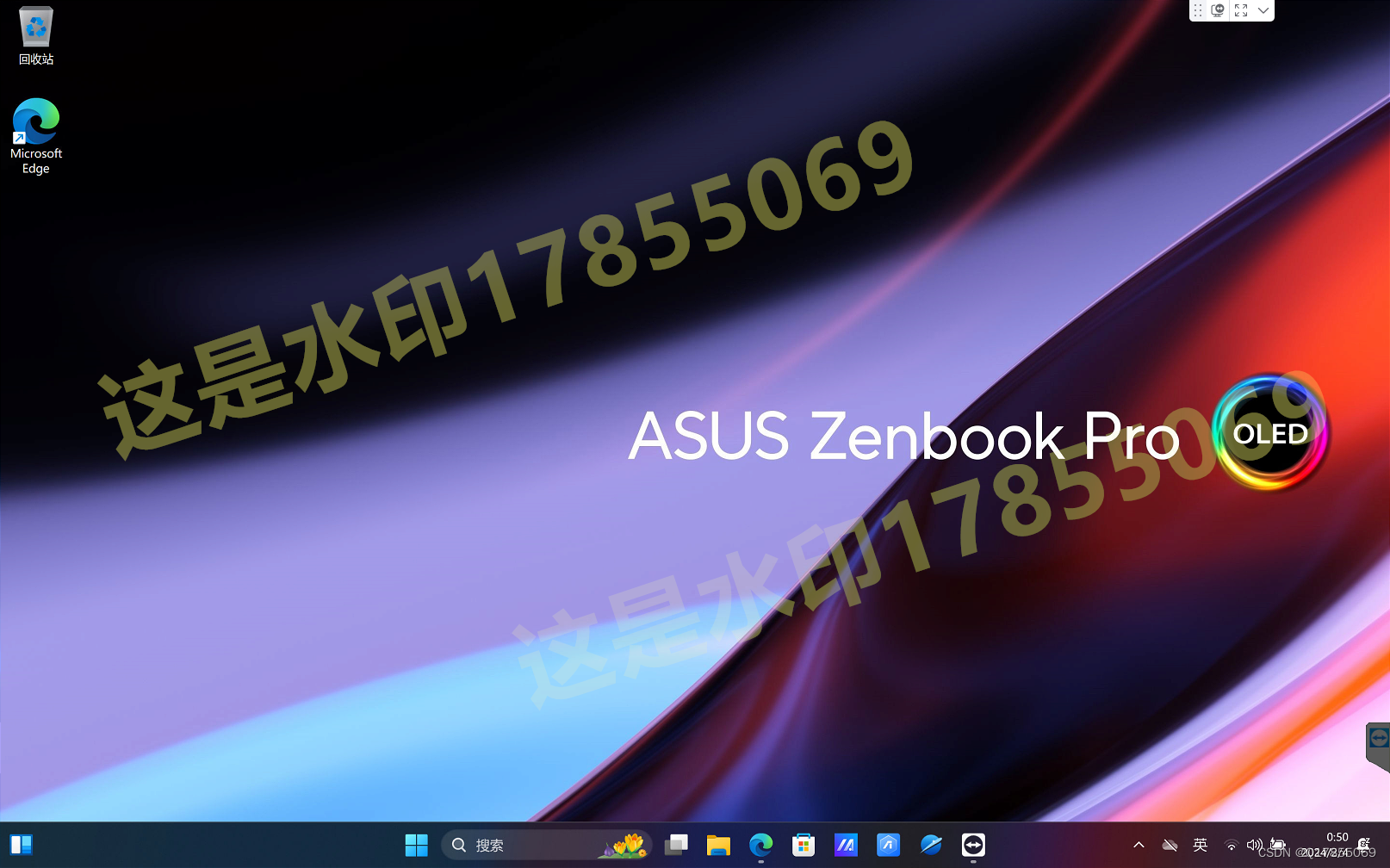Open the Windows Start menu

tap(416, 846)
